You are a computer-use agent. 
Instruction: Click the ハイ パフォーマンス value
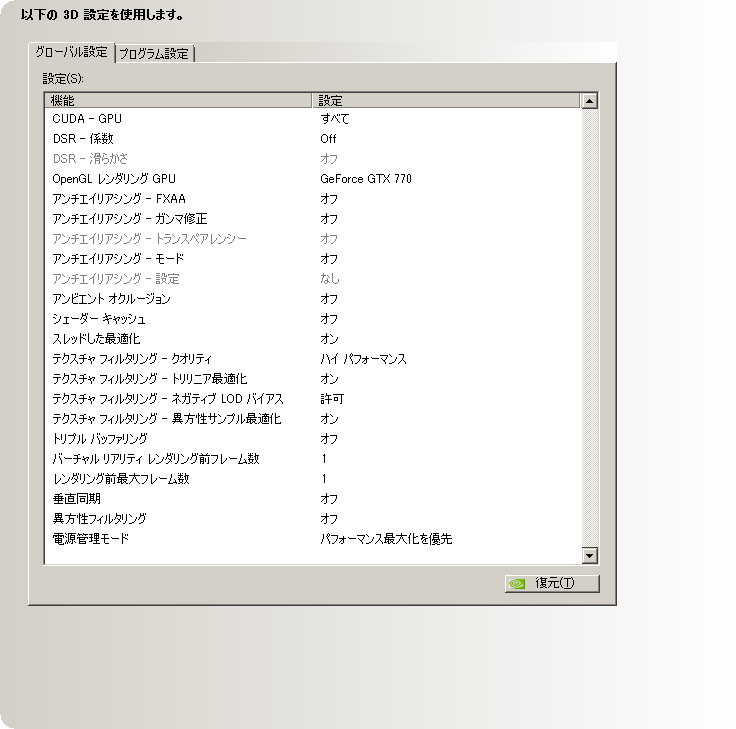pos(363,359)
